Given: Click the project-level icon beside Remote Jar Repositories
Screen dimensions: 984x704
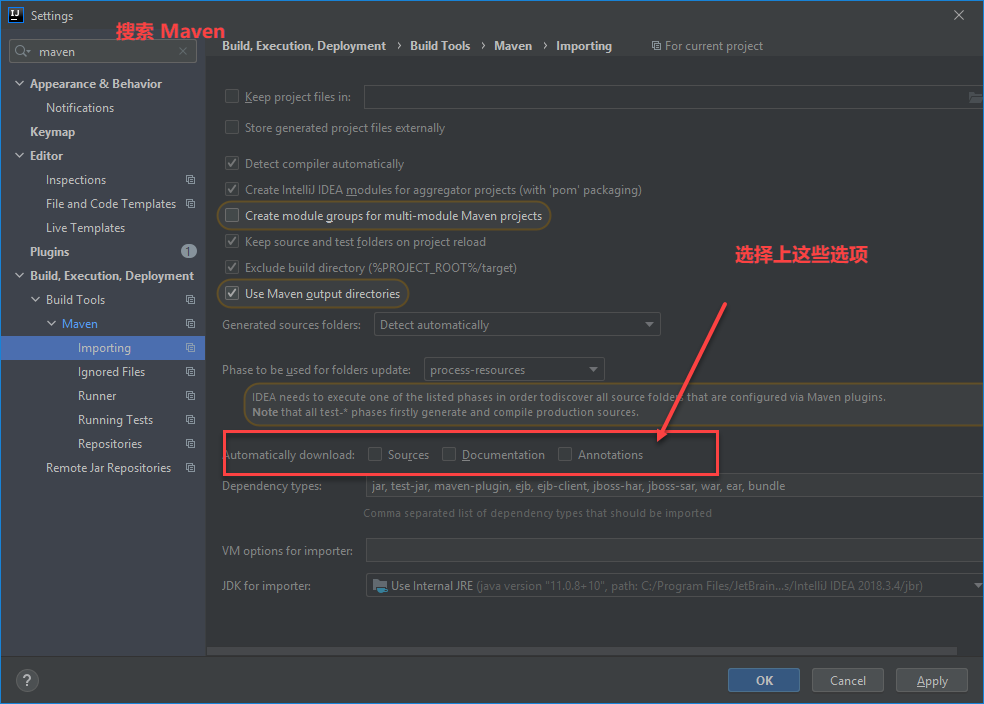Looking at the screenshot, I should click(190, 467).
